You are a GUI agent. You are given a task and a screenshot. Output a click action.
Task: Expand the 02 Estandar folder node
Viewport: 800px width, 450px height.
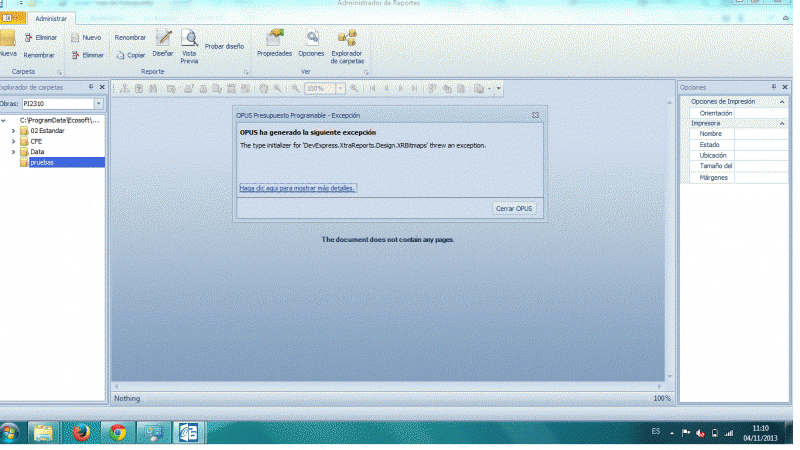pos(13,131)
